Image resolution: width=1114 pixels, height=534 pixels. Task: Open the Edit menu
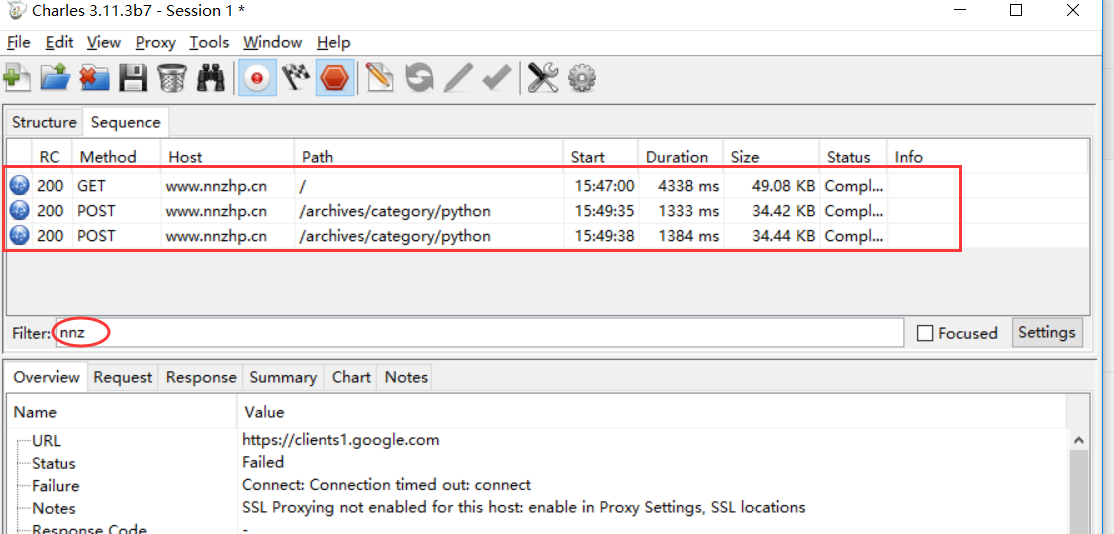(60, 43)
